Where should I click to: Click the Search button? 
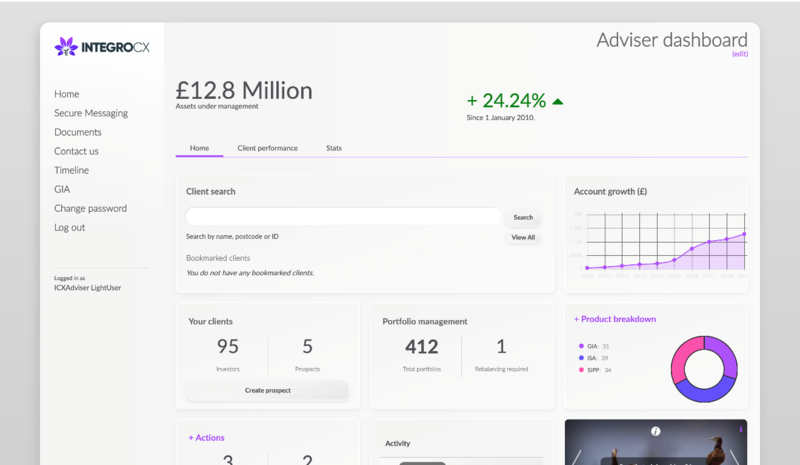click(523, 217)
